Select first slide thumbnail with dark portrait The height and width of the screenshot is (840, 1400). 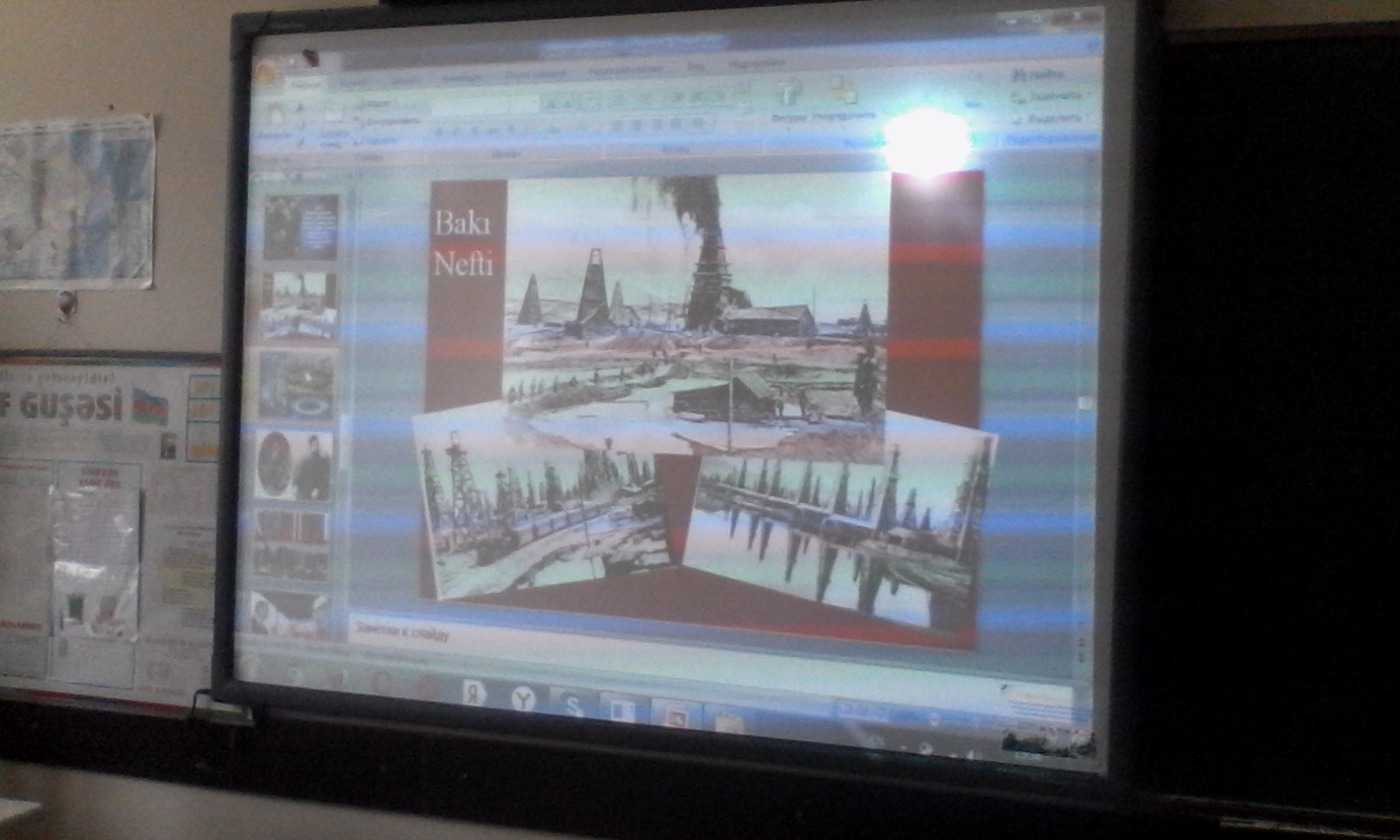(301, 227)
